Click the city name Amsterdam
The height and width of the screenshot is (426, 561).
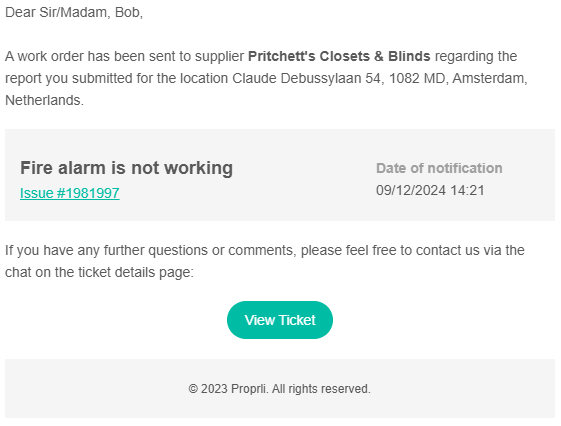(488, 78)
